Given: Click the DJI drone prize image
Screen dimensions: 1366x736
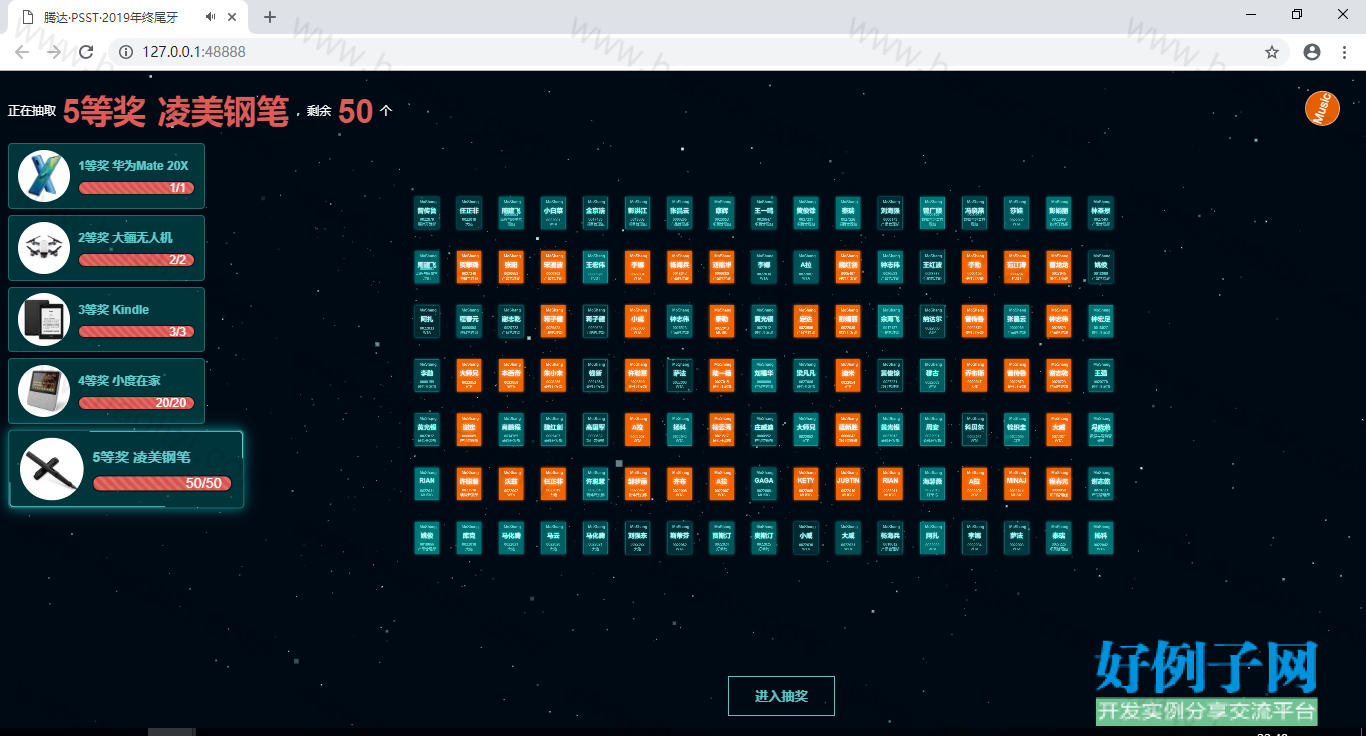Looking at the screenshot, I should [x=44, y=248].
